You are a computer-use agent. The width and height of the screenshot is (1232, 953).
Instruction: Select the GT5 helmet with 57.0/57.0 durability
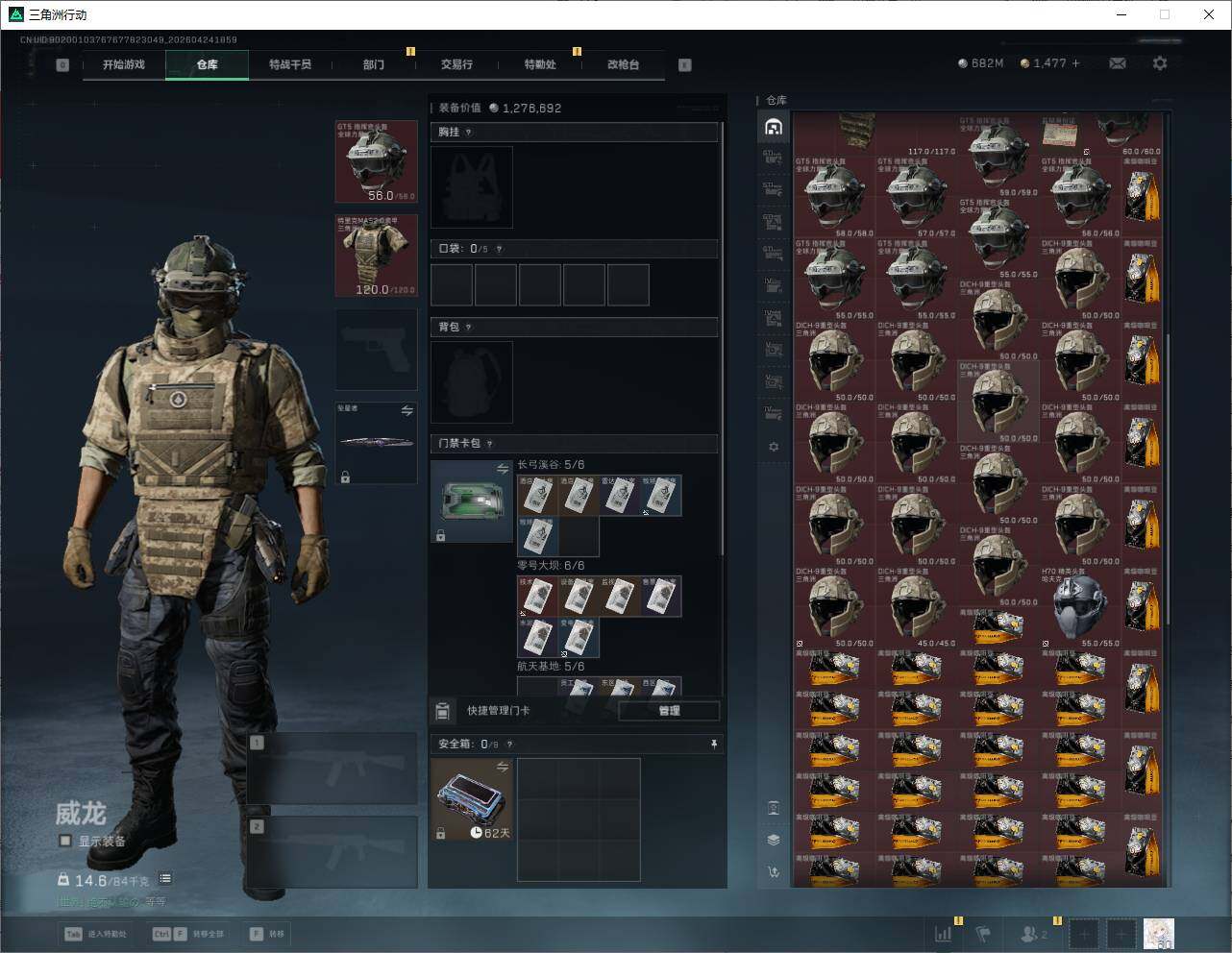pyautogui.click(x=917, y=198)
